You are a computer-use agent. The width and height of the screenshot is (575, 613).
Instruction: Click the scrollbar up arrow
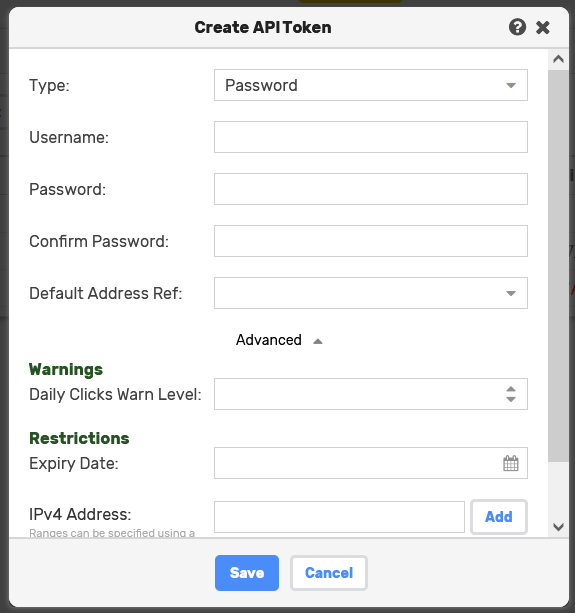pos(558,59)
